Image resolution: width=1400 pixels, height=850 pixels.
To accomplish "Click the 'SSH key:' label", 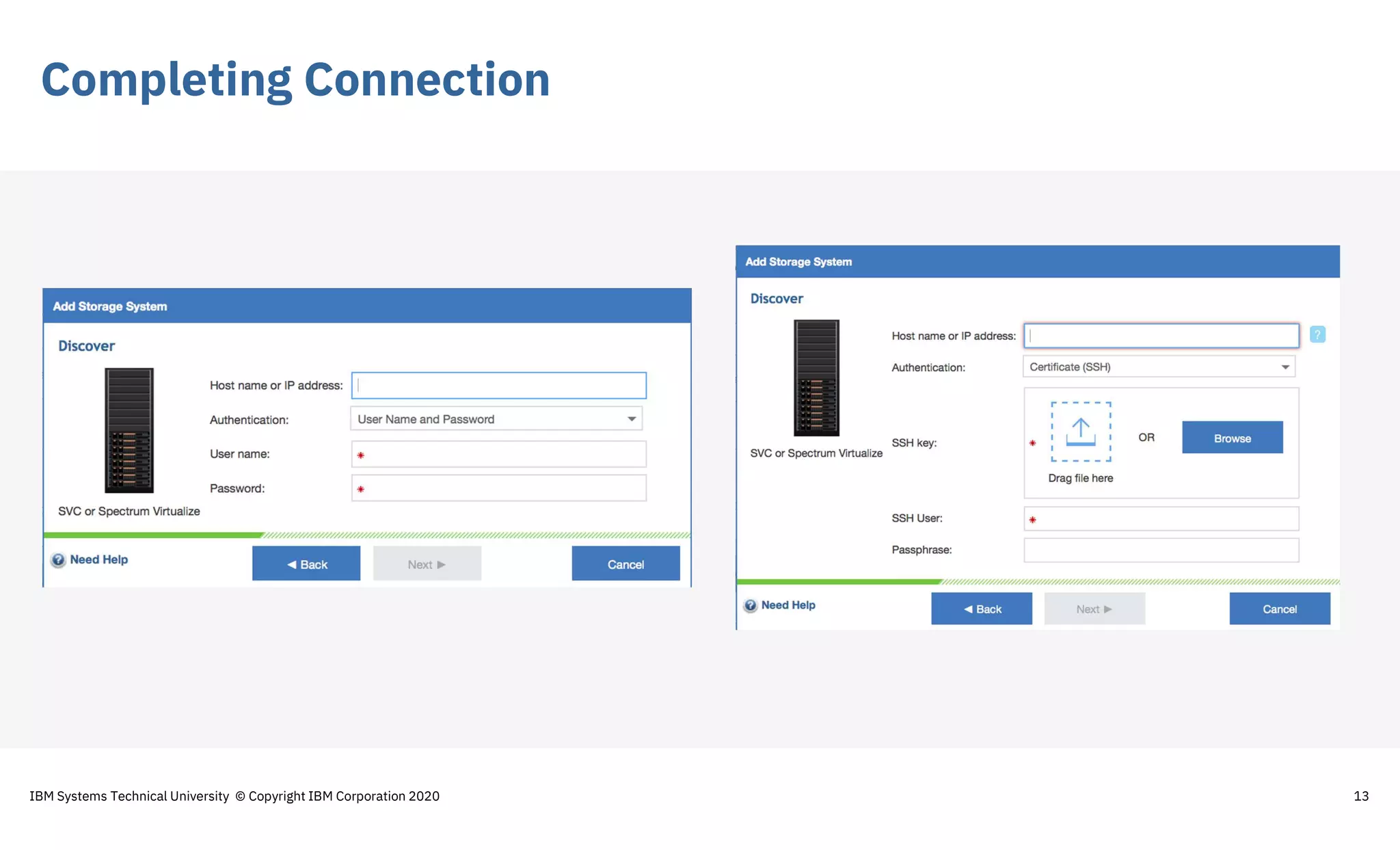I will click(914, 442).
